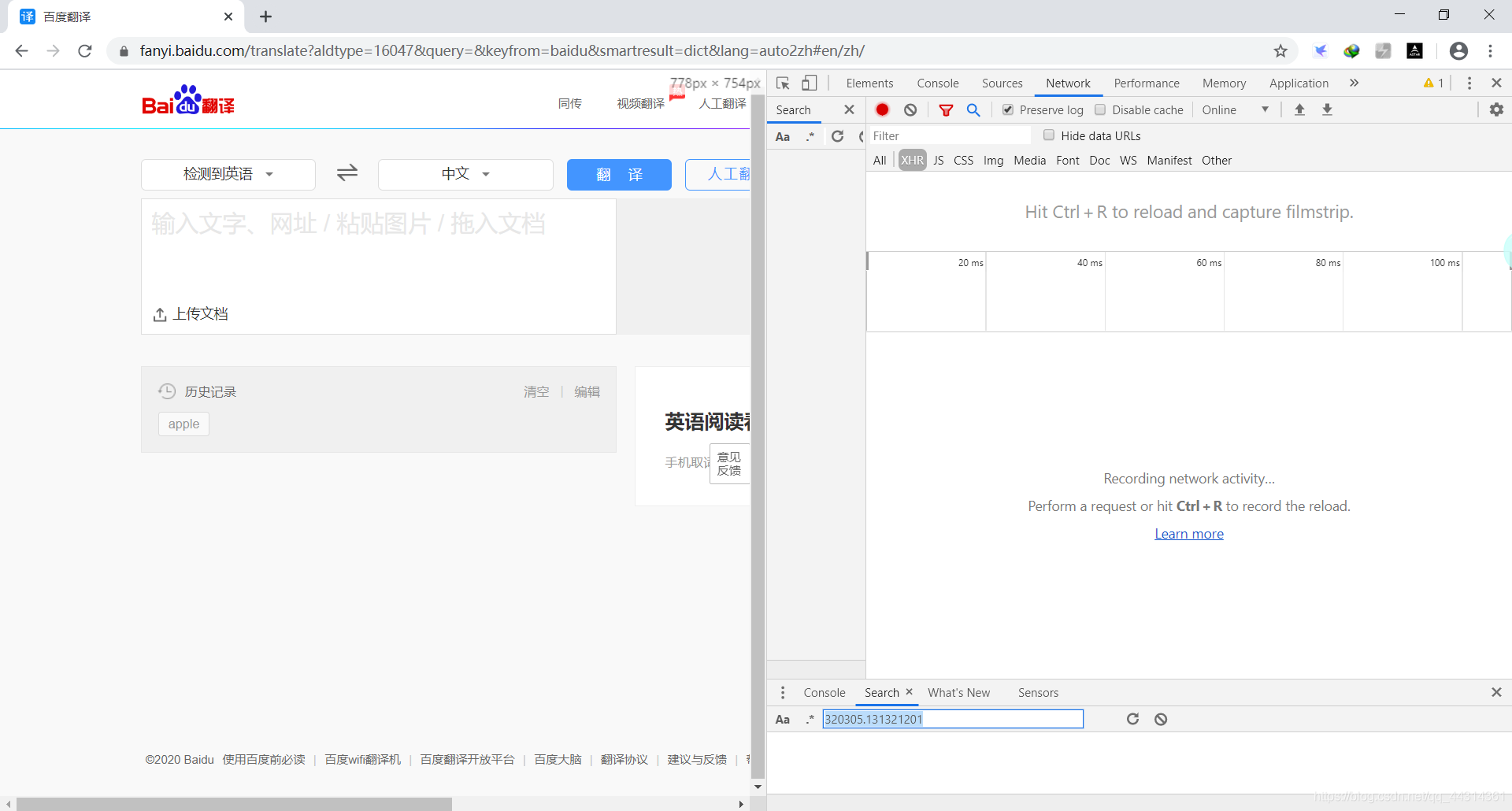Enable Disable cache checkbox
Screen dimensions: 1512x811
(1100, 110)
